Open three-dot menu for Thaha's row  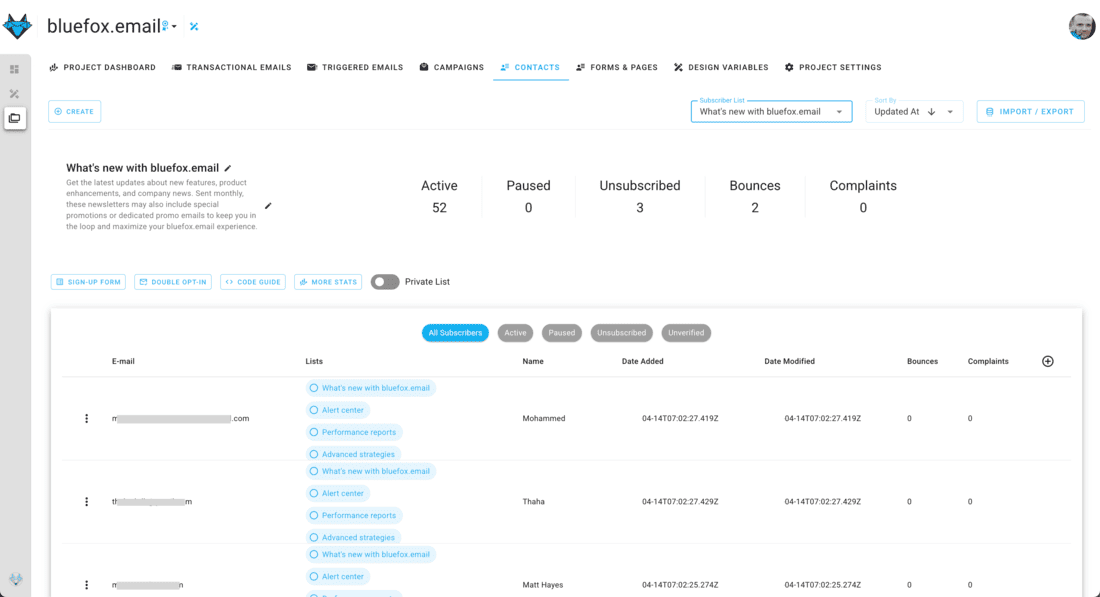(87, 501)
